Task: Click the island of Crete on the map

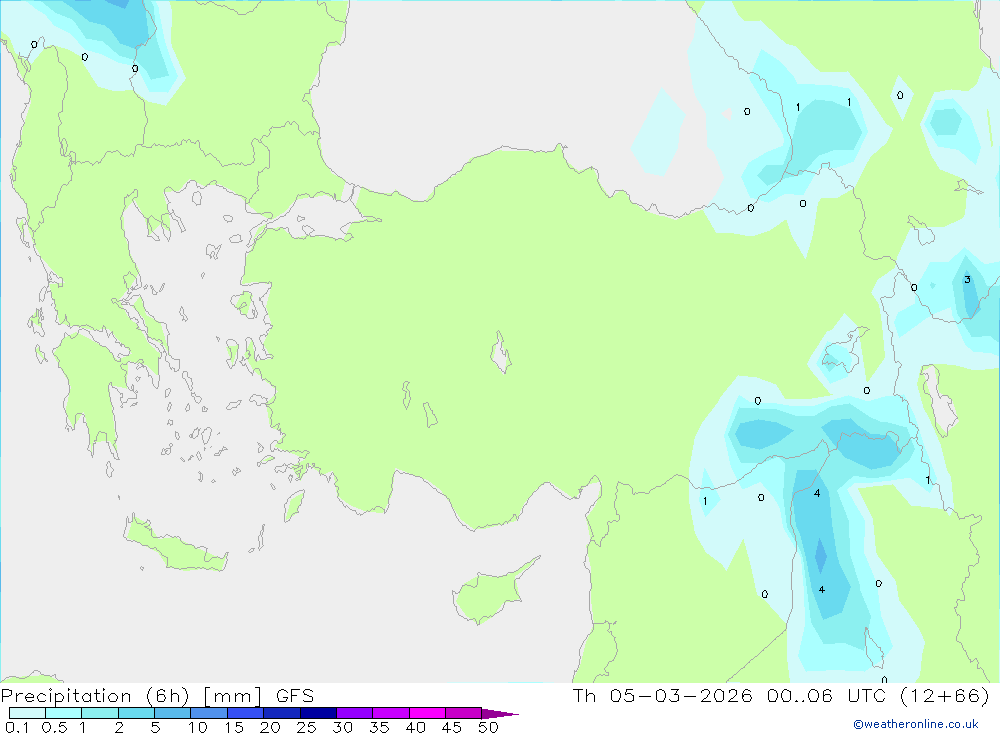Action: pos(173,544)
